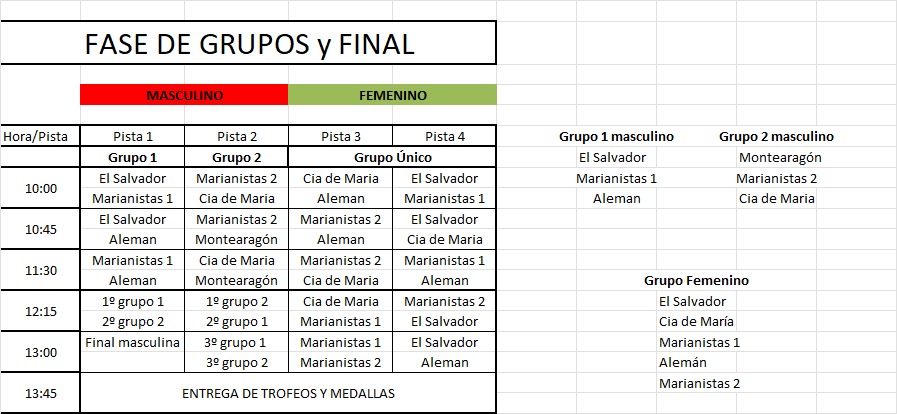Select the 3º grupo 2 cell
The height and width of the screenshot is (414, 897).
(237, 363)
